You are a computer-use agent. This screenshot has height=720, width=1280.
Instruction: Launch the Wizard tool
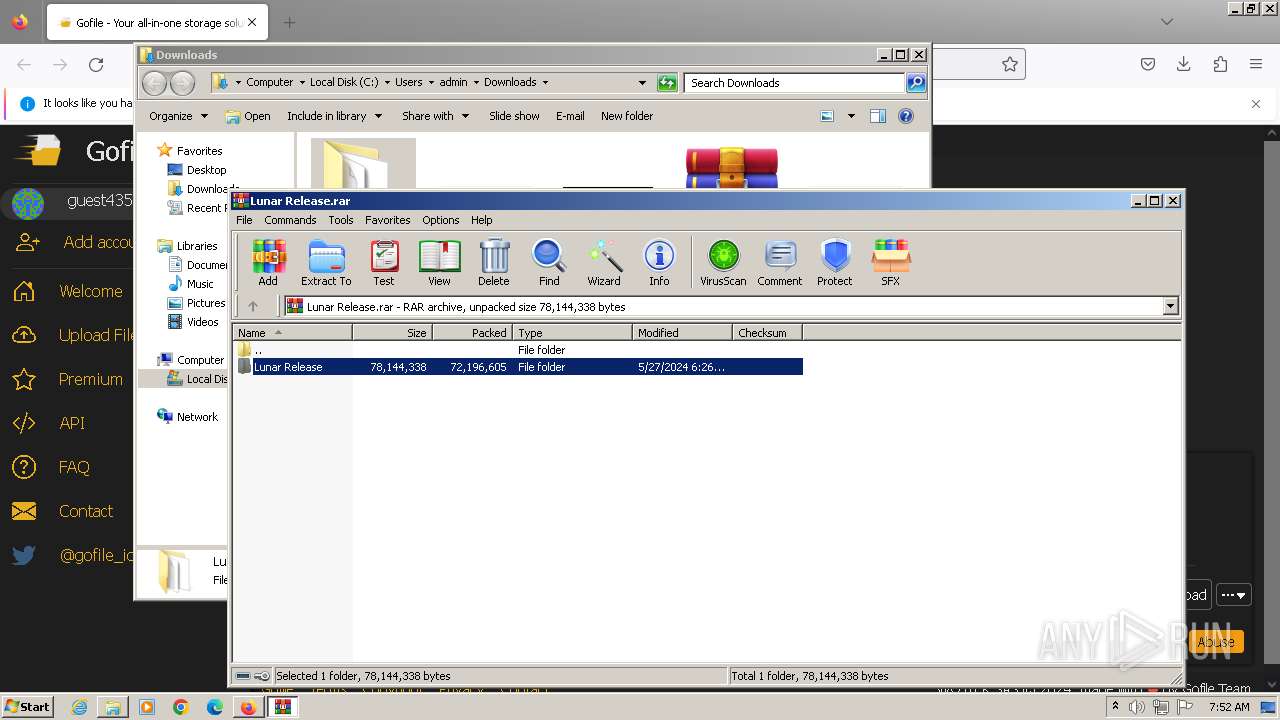click(604, 263)
